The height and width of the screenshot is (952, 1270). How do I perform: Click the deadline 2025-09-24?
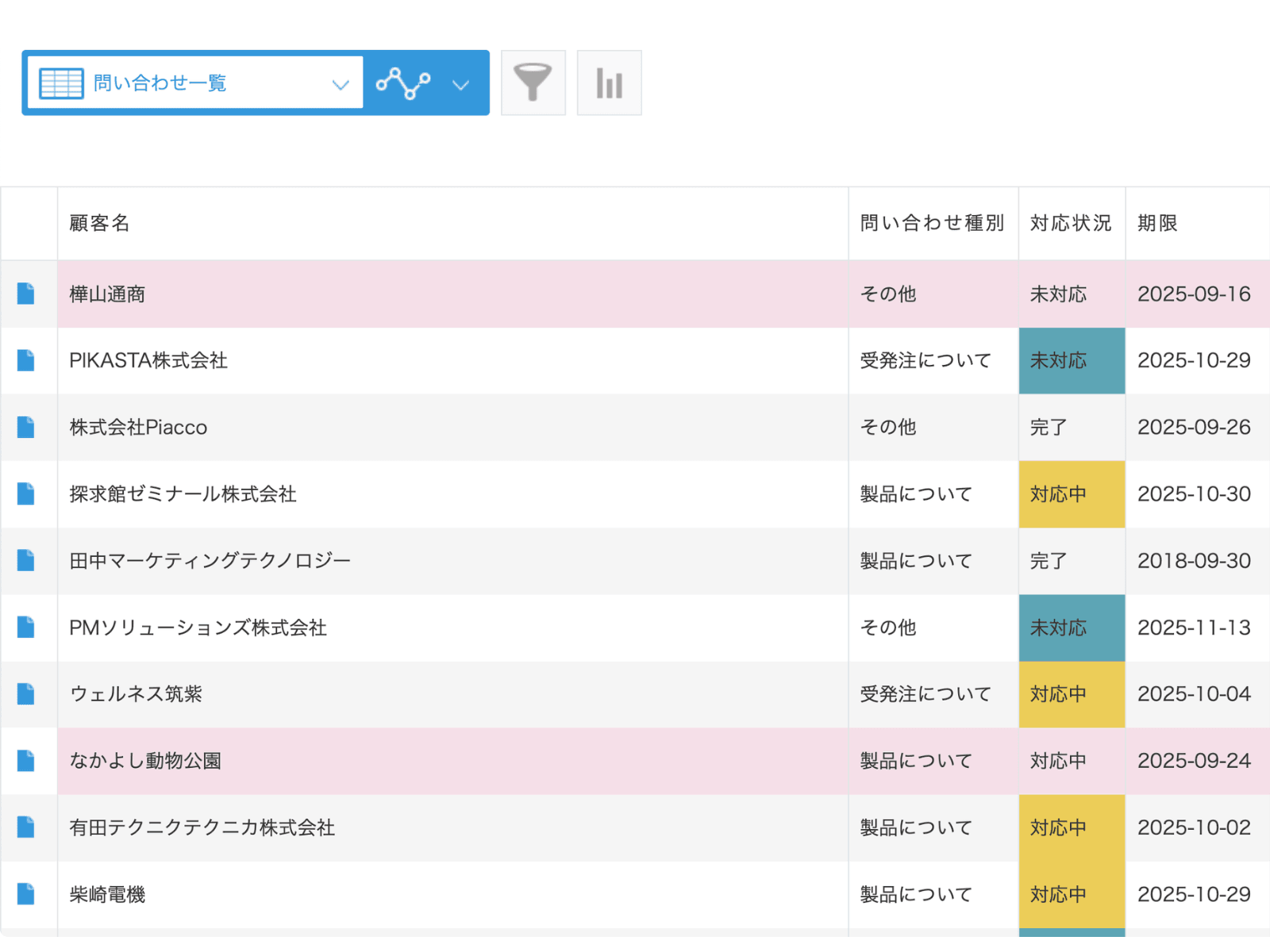[1194, 761]
